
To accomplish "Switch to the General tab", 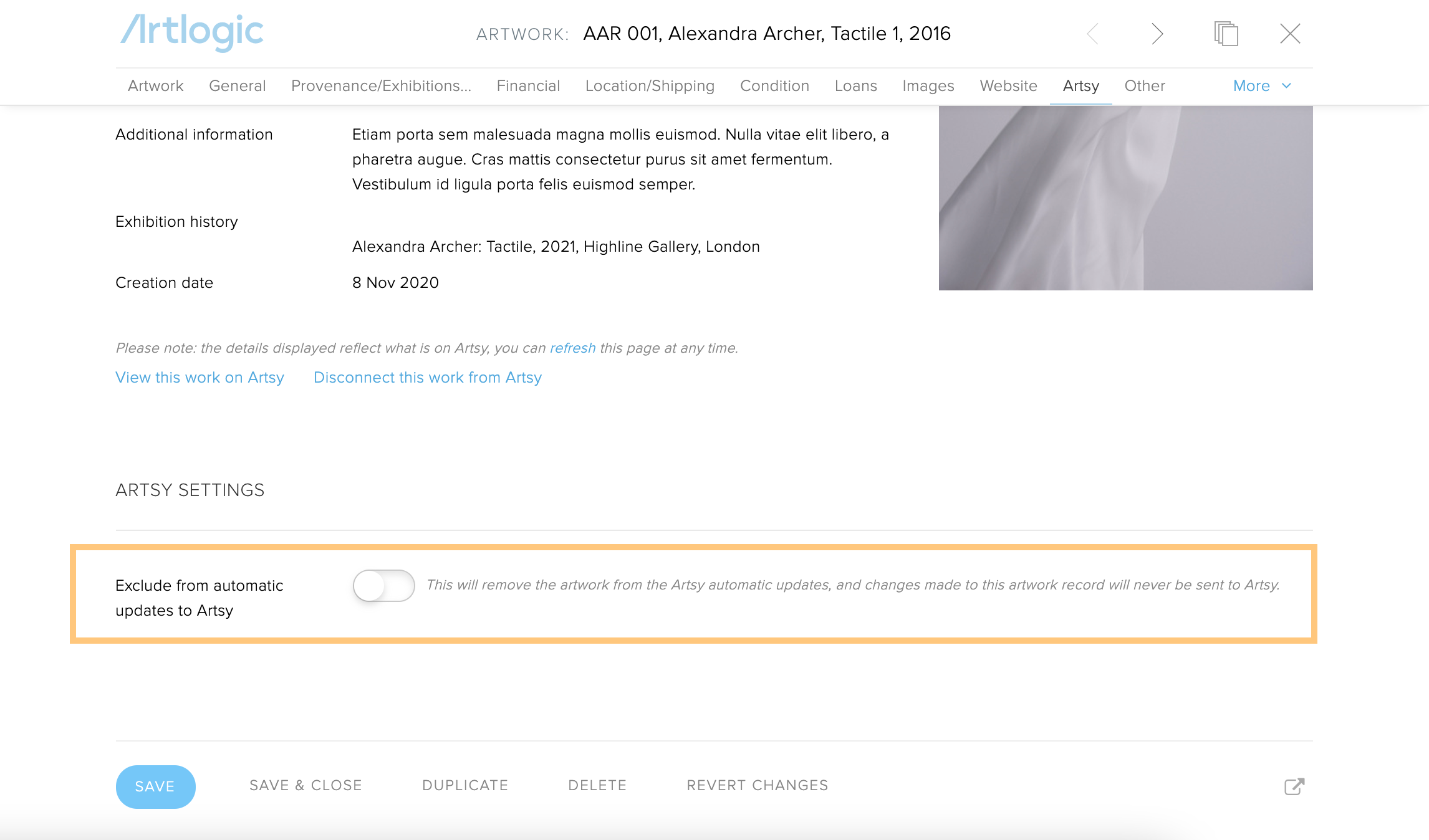I will pyautogui.click(x=237, y=86).
